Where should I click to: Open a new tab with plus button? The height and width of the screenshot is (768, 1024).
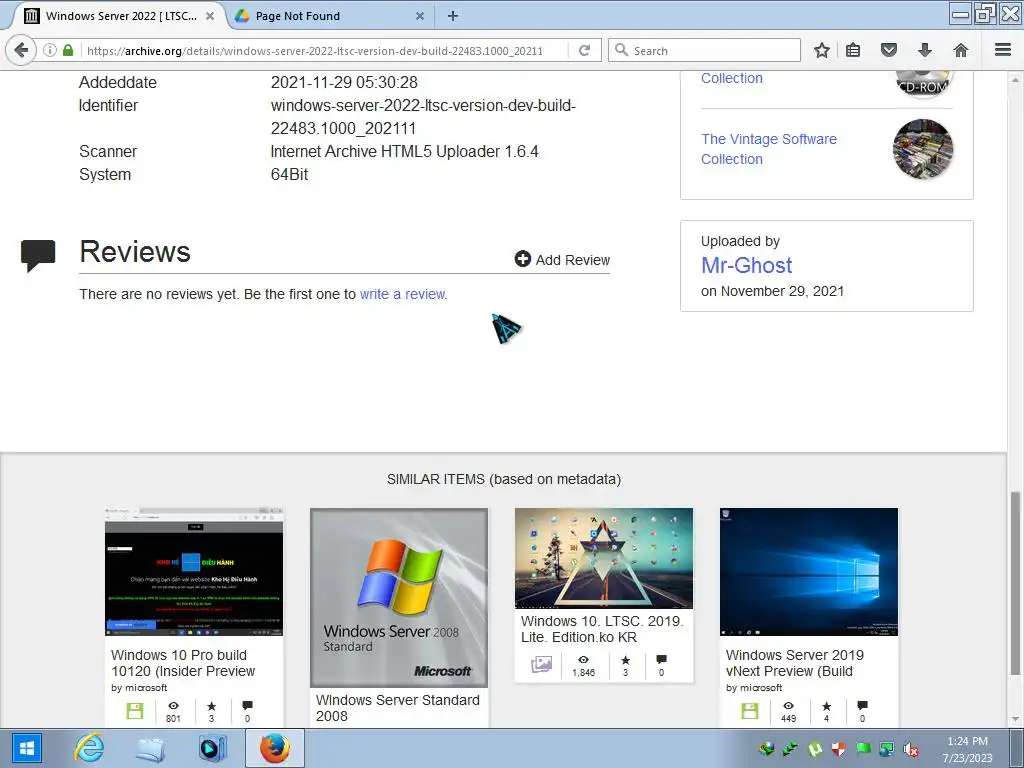(x=453, y=16)
